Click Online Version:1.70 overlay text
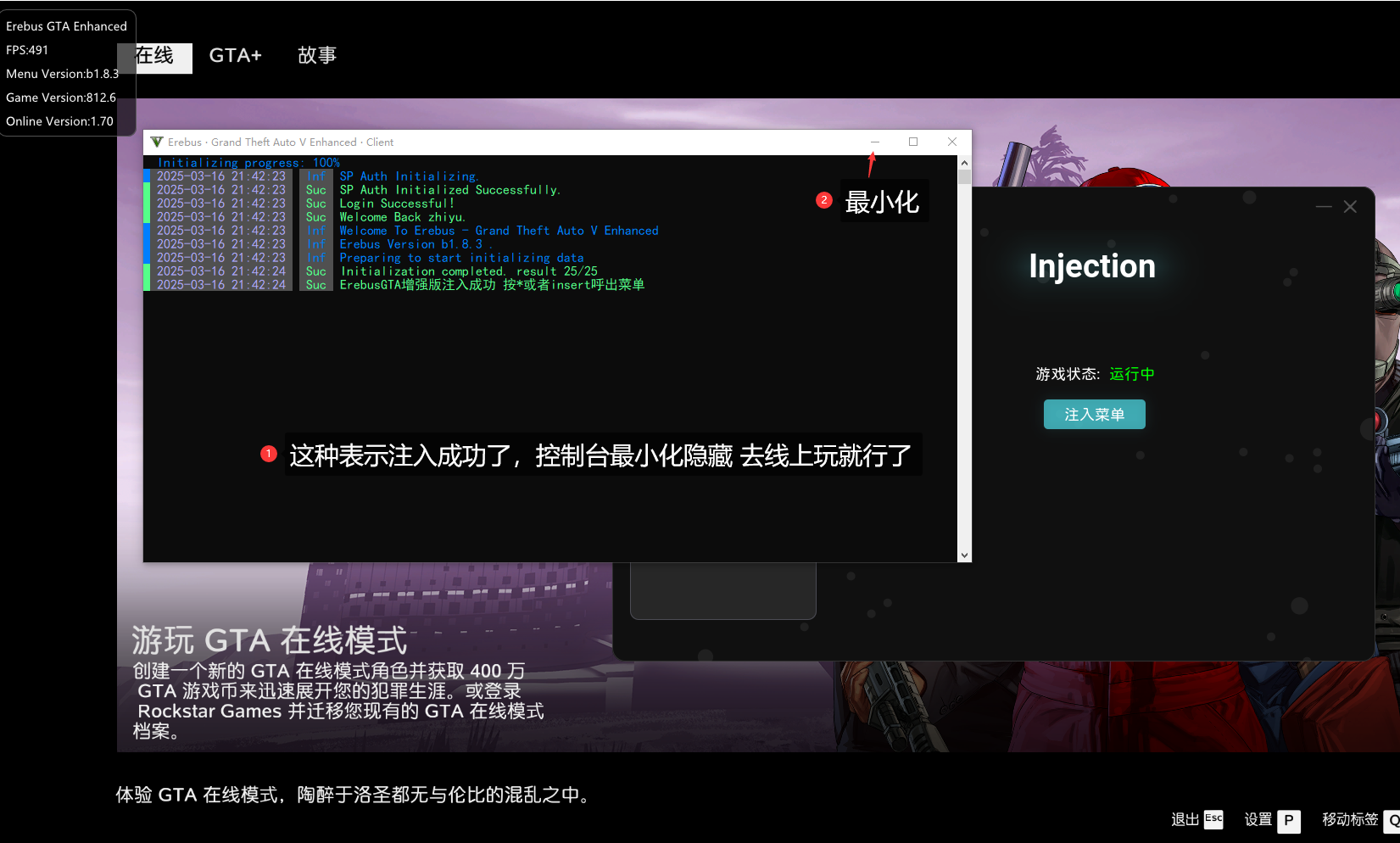 [x=59, y=121]
